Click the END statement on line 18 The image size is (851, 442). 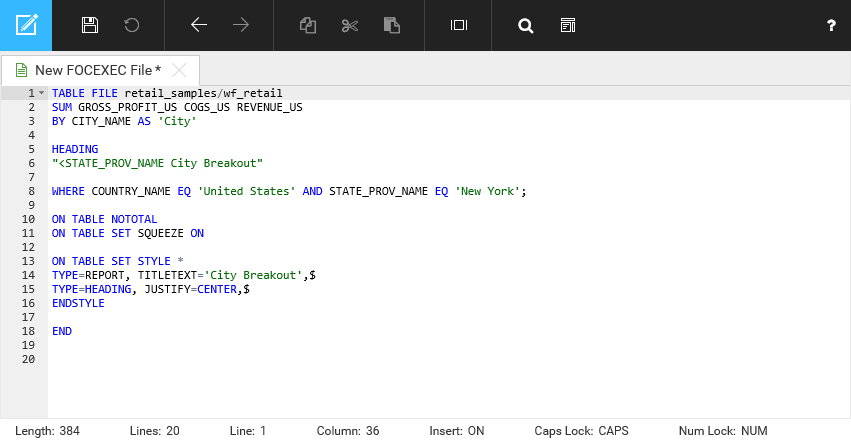[62, 331]
